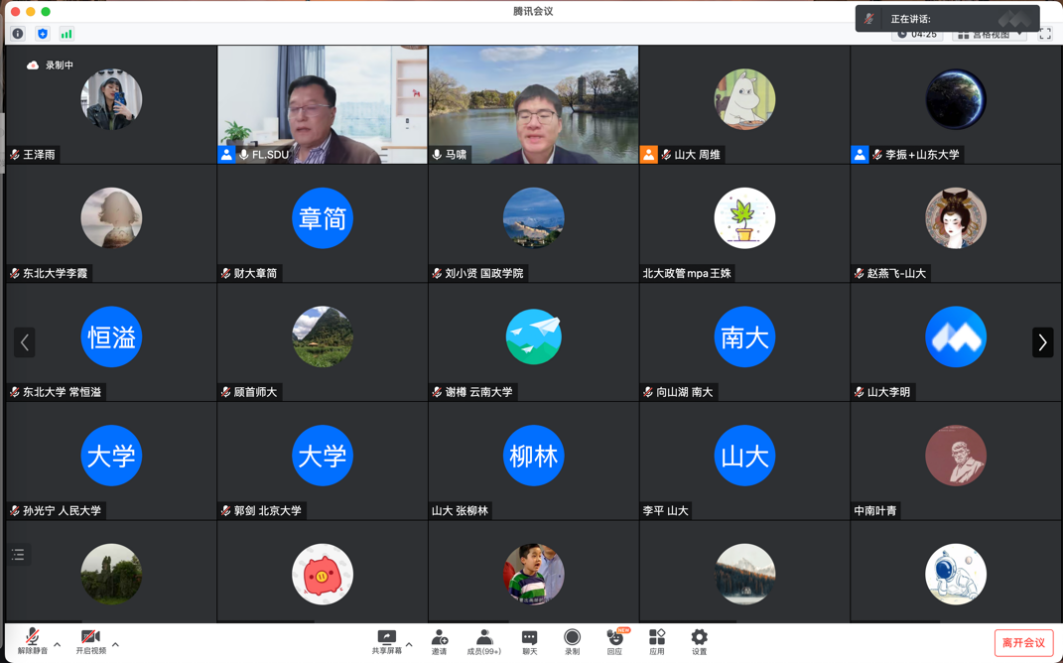Enter fullscreen using the top-right icon
Viewport: 1063px width, 663px height.
point(1045,34)
